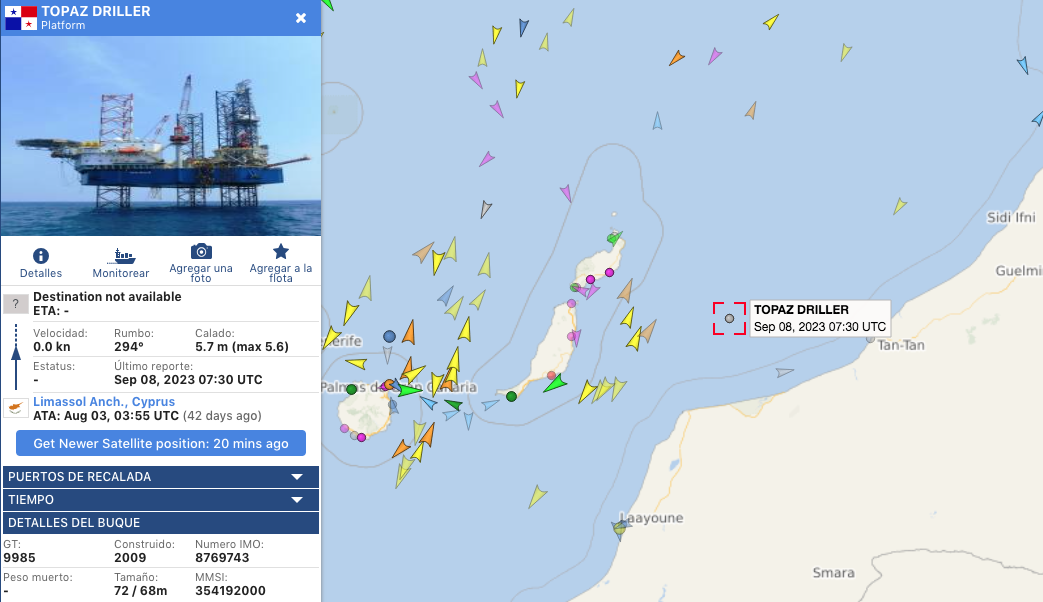Collapse the DETALLES DEL BUQUE header
1043x602 pixels.
(161, 523)
